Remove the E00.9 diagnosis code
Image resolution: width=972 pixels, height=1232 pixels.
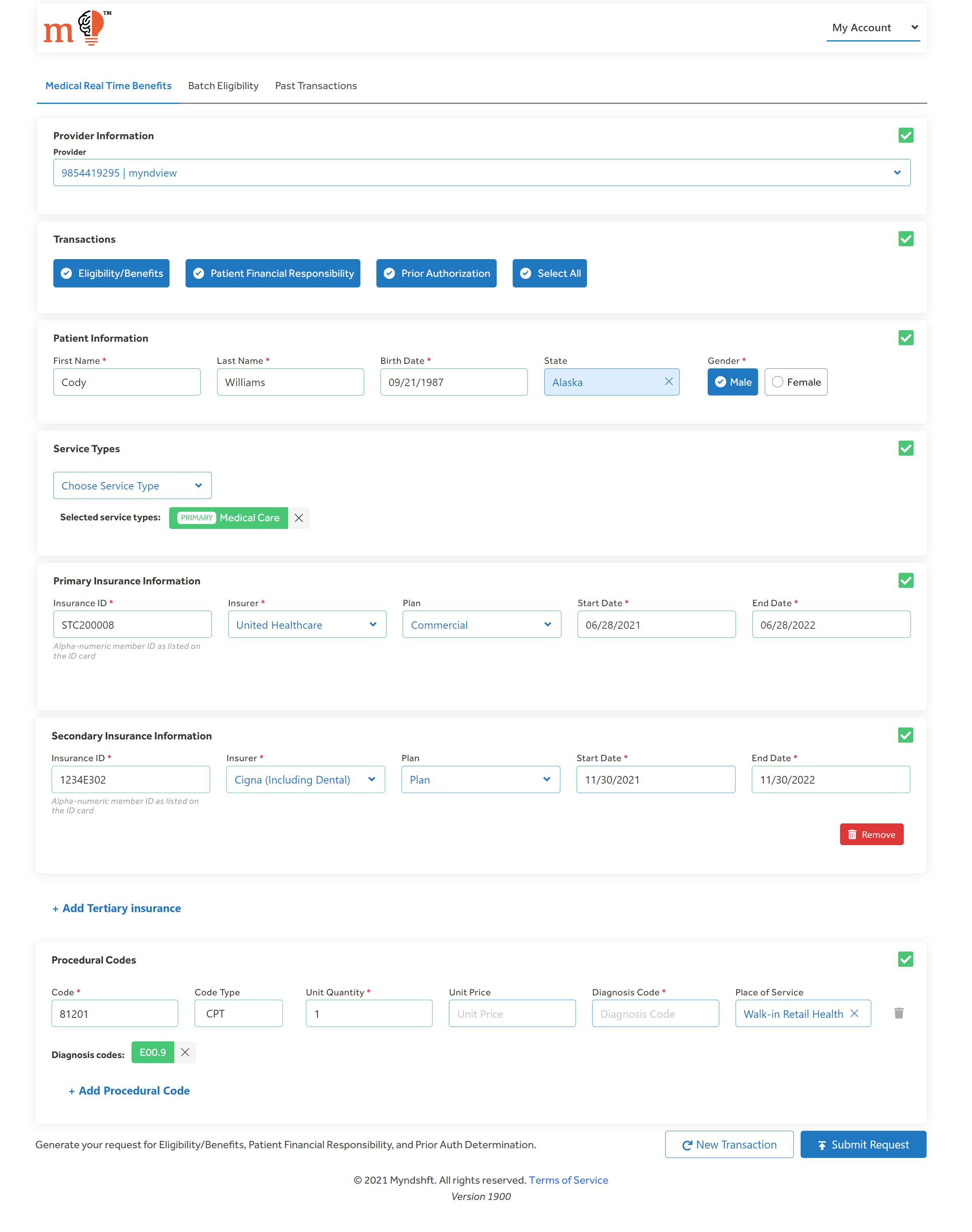pos(185,1052)
